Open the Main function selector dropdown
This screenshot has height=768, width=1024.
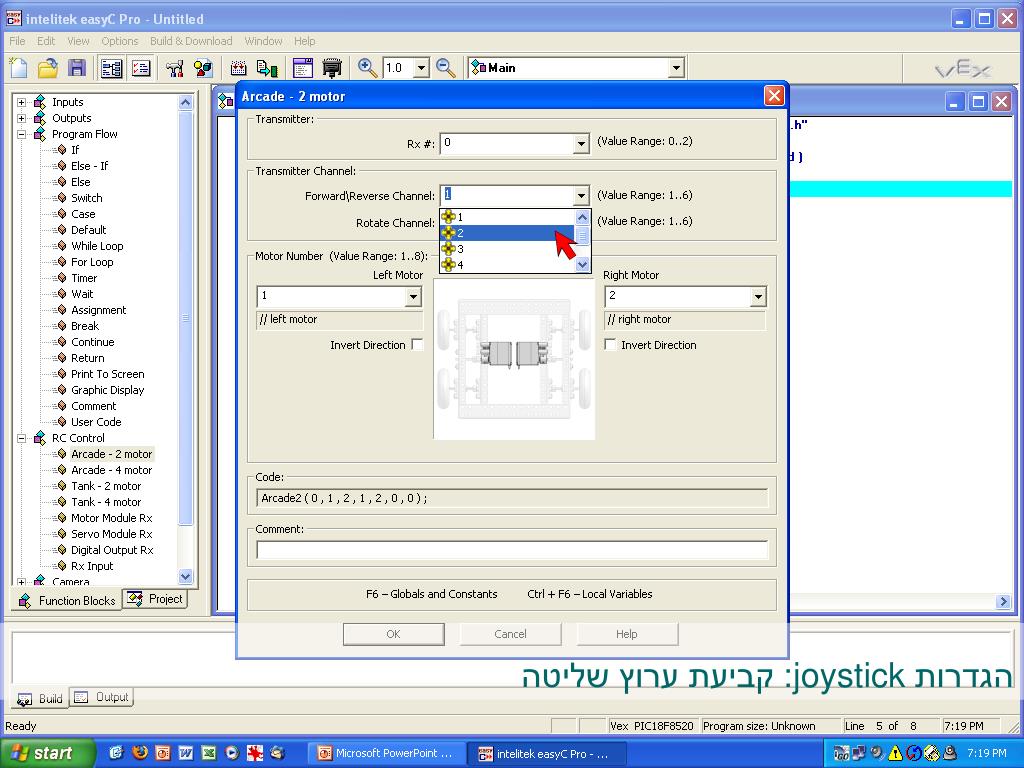point(676,68)
